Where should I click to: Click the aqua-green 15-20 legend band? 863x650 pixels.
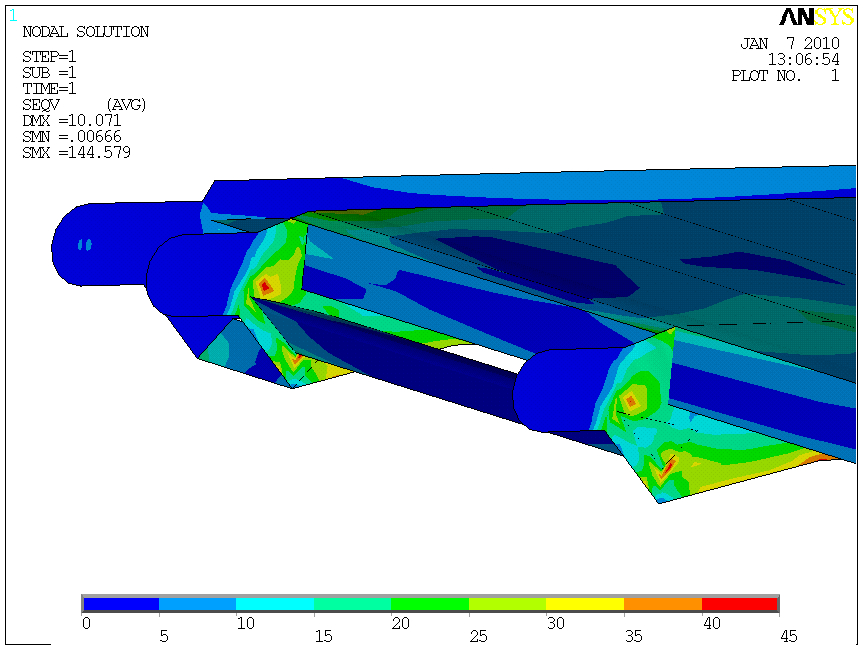[353, 604]
